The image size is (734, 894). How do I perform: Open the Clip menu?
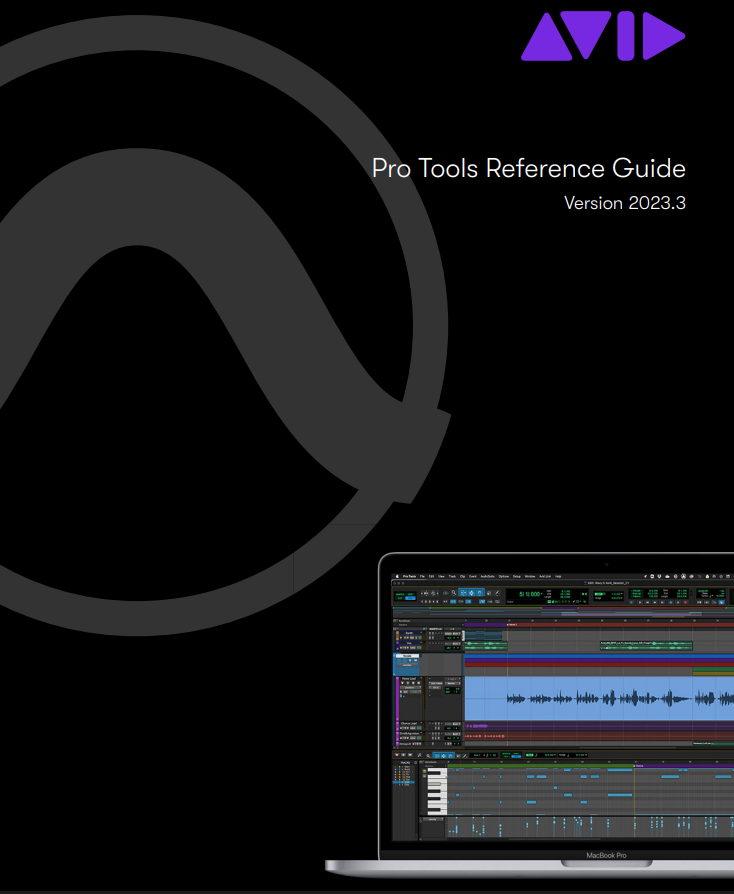463,576
